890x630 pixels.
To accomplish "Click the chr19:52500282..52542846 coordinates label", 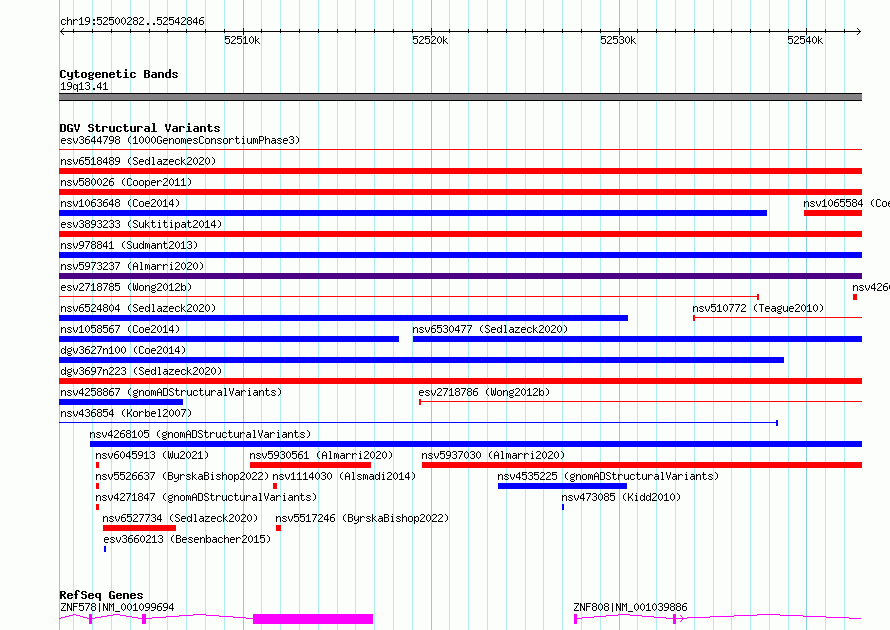I will [x=132, y=21].
